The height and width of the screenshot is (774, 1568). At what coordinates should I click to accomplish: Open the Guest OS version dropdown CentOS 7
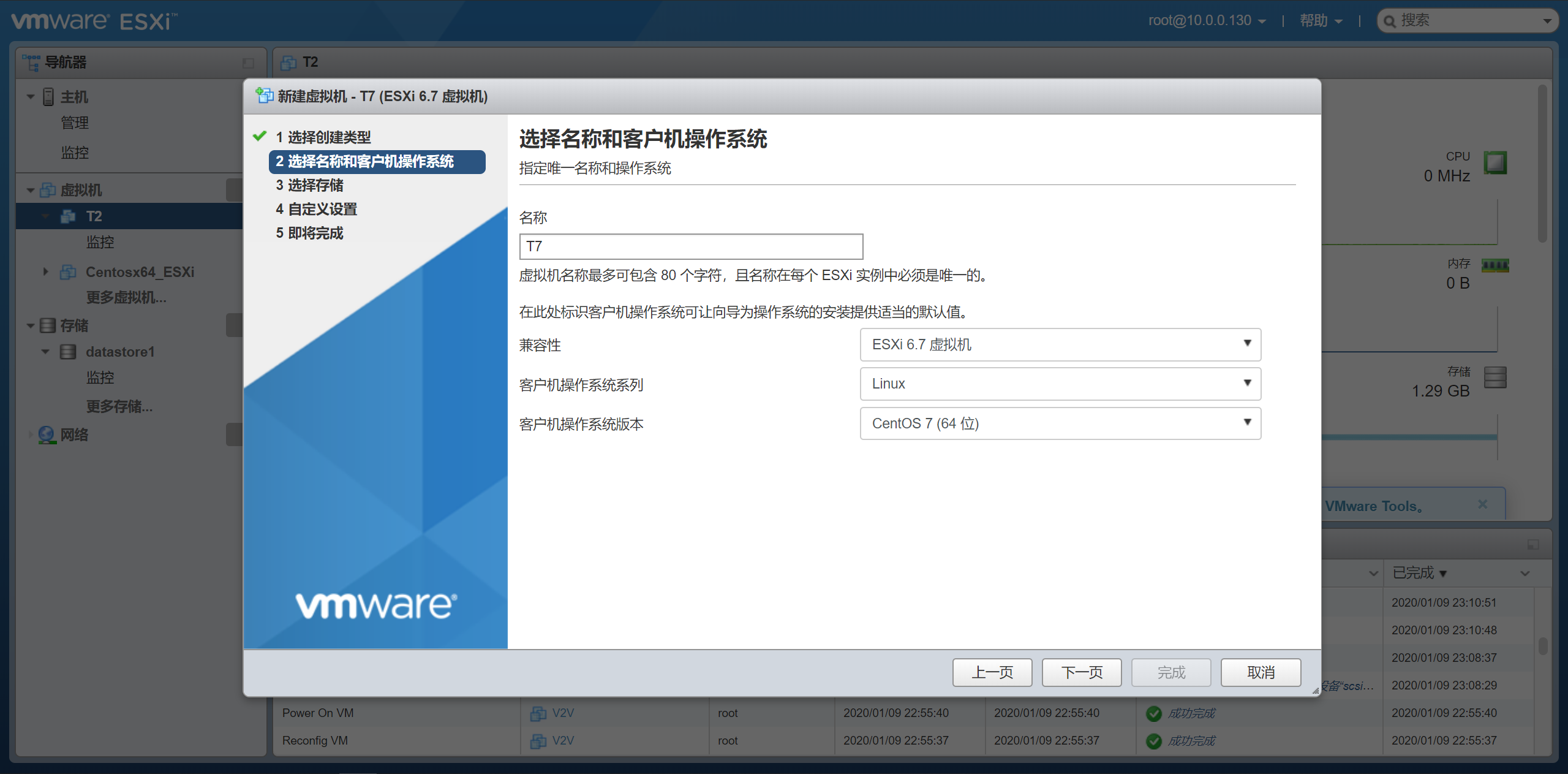coord(1060,423)
